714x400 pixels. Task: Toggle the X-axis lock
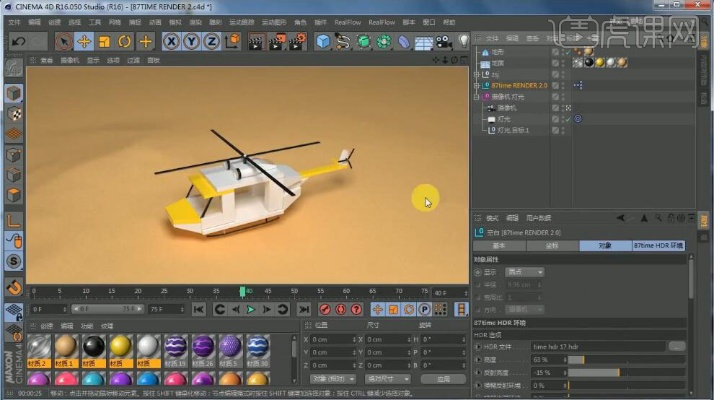171,41
